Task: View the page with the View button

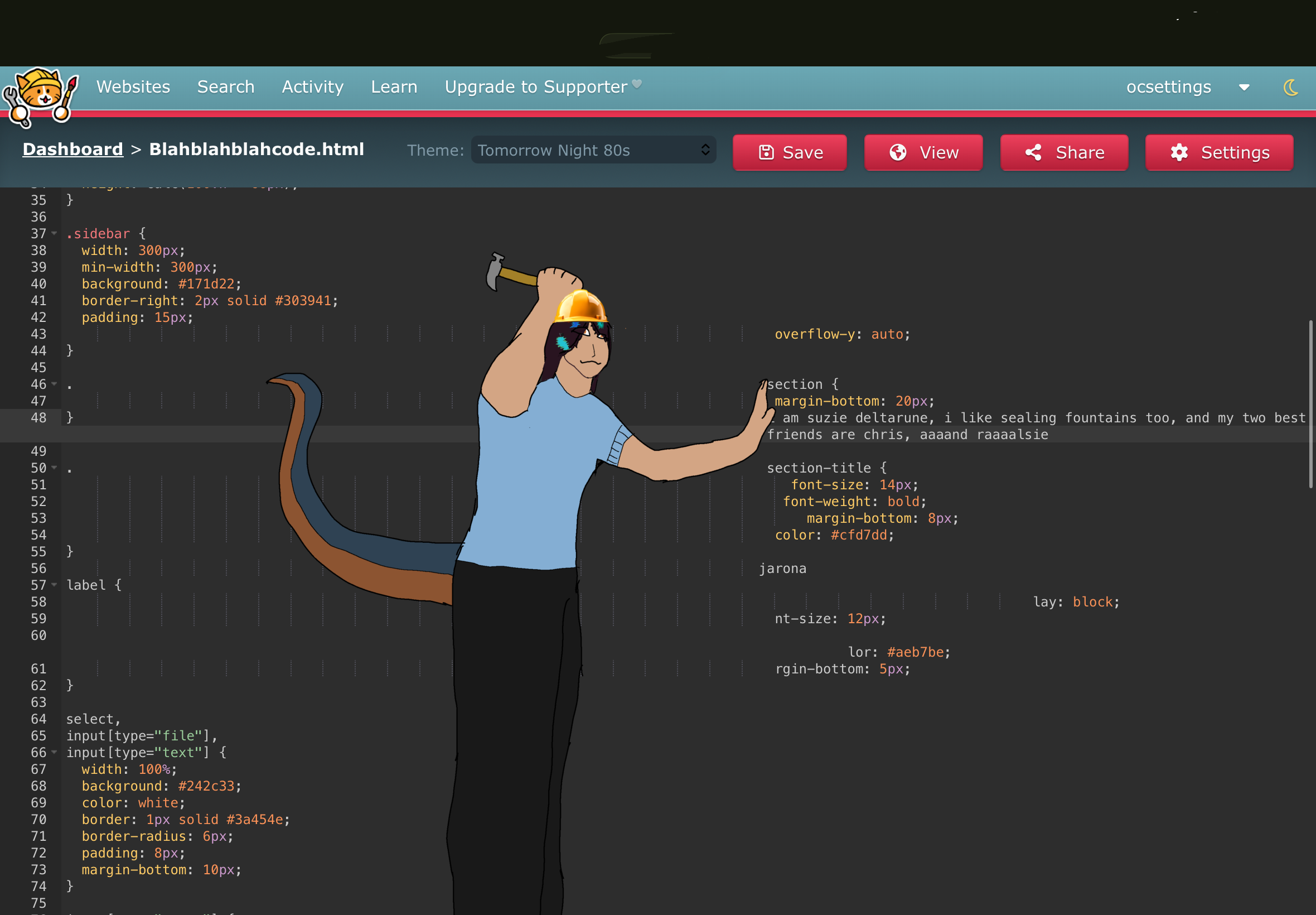Action: pyautogui.click(x=923, y=152)
